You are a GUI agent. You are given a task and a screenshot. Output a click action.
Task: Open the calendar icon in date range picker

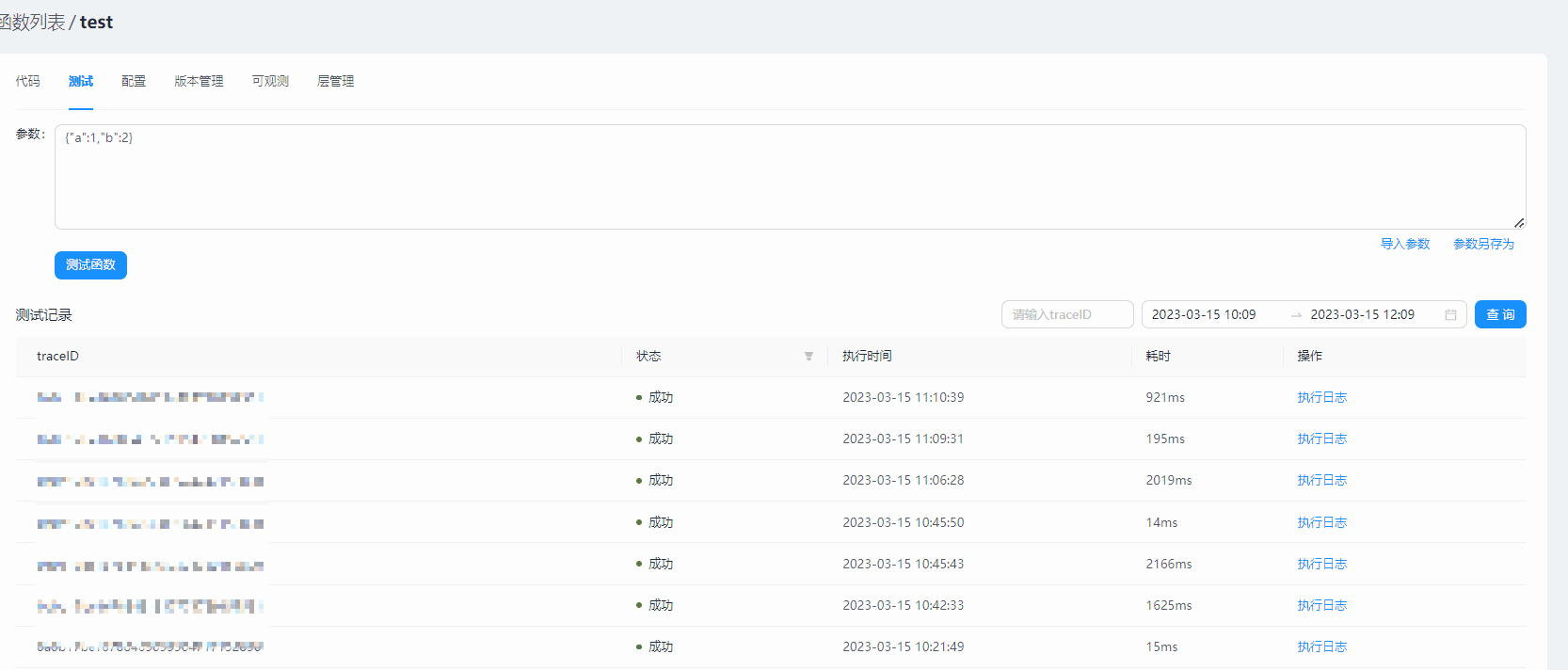pyautogui.click(x=1450, y=314)
